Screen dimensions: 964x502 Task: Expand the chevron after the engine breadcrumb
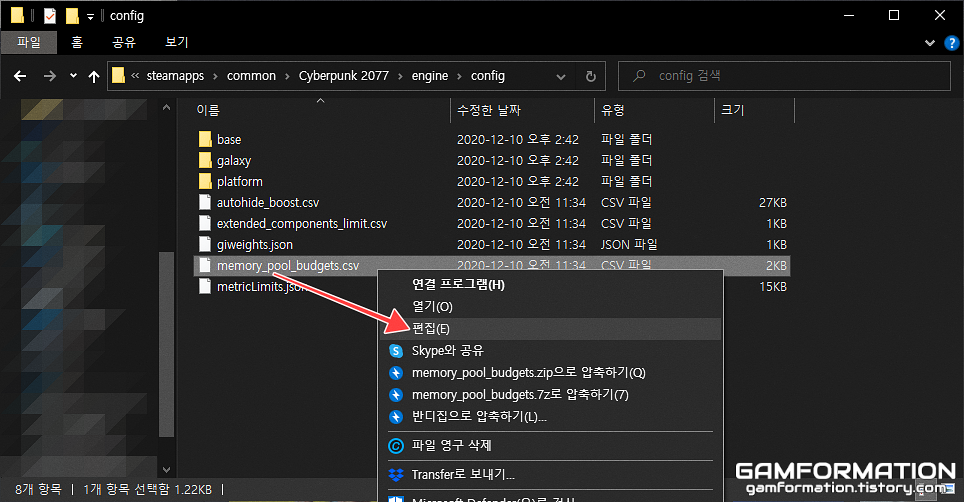point(459,76)
